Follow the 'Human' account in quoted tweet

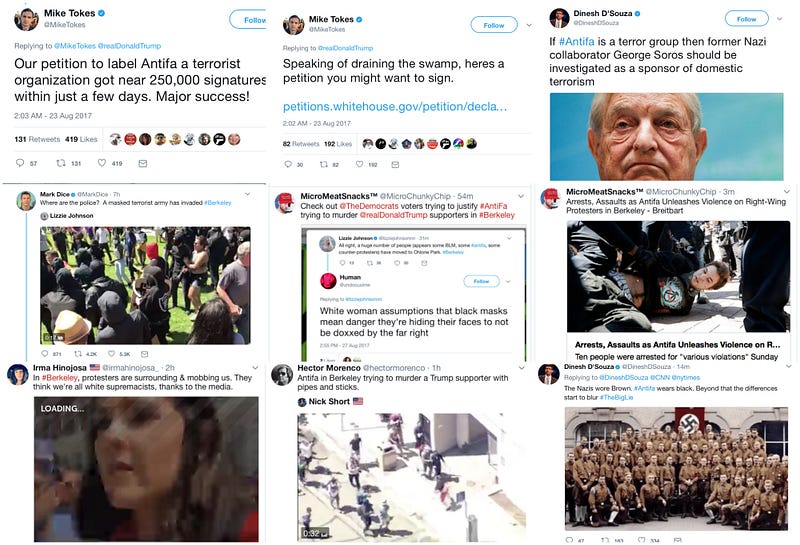481,281
